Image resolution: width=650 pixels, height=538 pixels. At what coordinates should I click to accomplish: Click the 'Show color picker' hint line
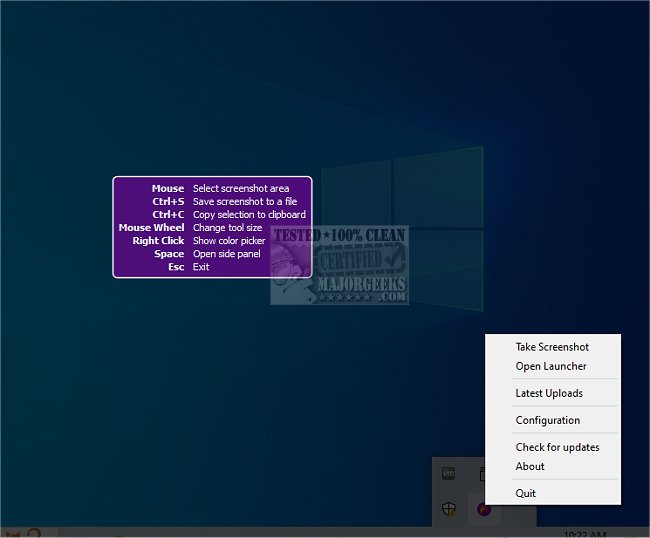[229, 240]
